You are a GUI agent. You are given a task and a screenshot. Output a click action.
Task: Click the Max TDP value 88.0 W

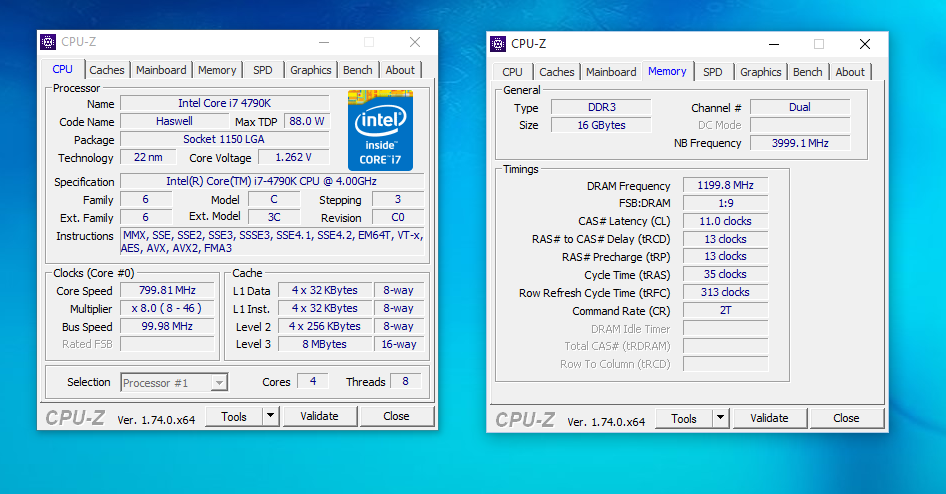[x=306, y=121]
